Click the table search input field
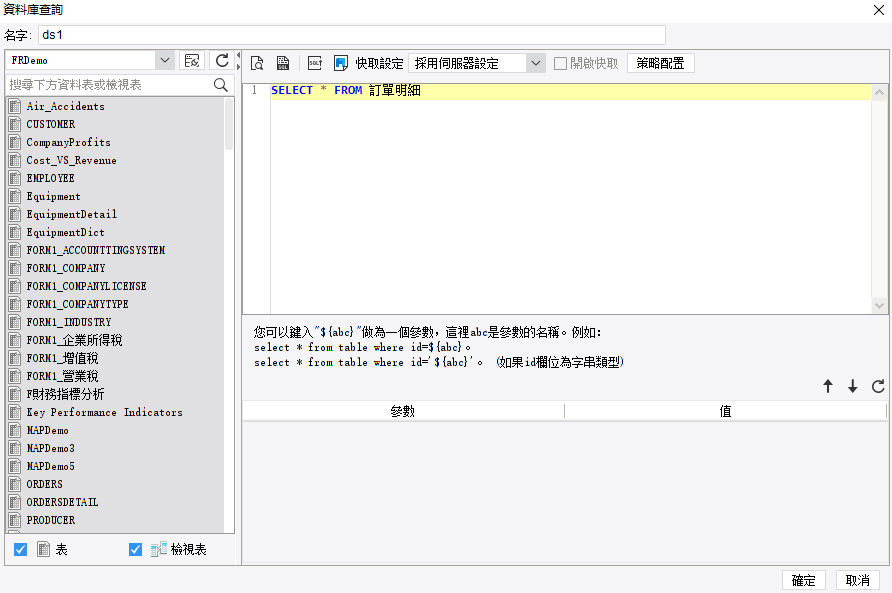 (x=110, y=85)
